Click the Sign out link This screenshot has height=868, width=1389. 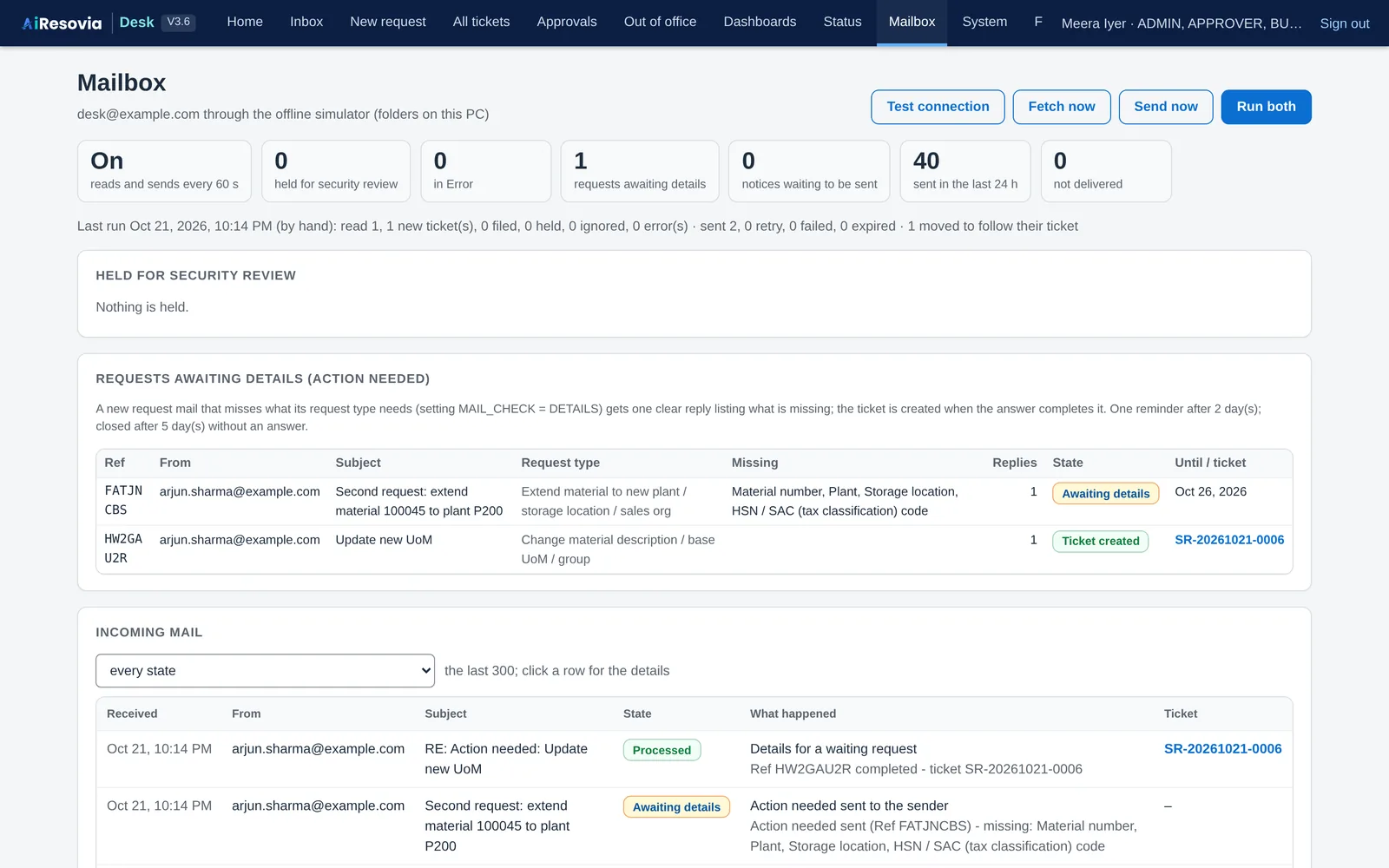click(1345, 23)
